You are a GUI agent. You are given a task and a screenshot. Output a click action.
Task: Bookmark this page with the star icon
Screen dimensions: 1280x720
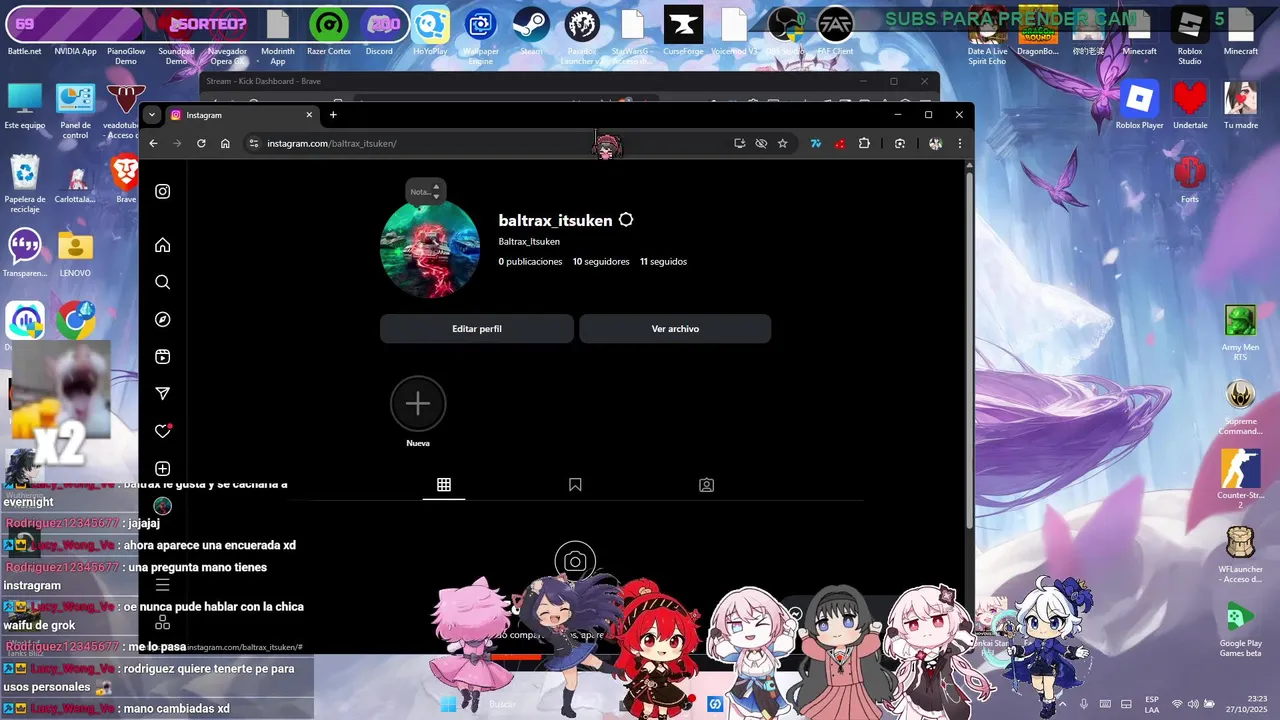click(782, 143)
